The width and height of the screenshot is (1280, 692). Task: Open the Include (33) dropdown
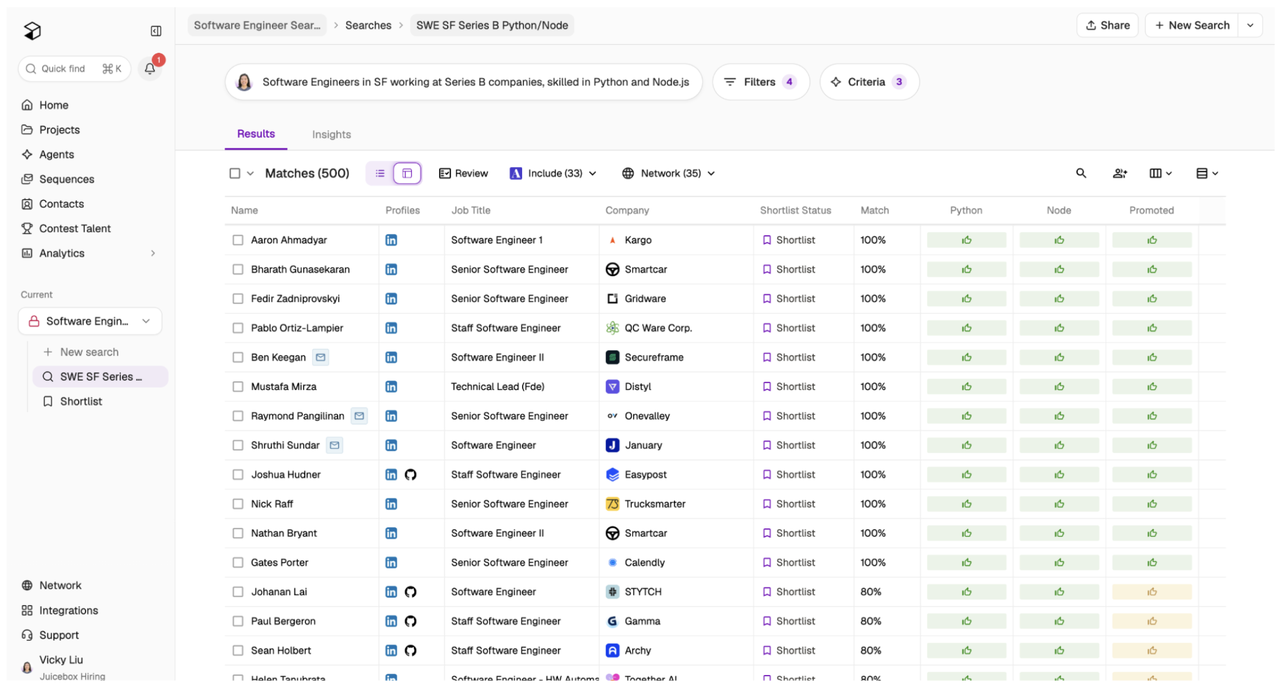[x=553, y=173]
